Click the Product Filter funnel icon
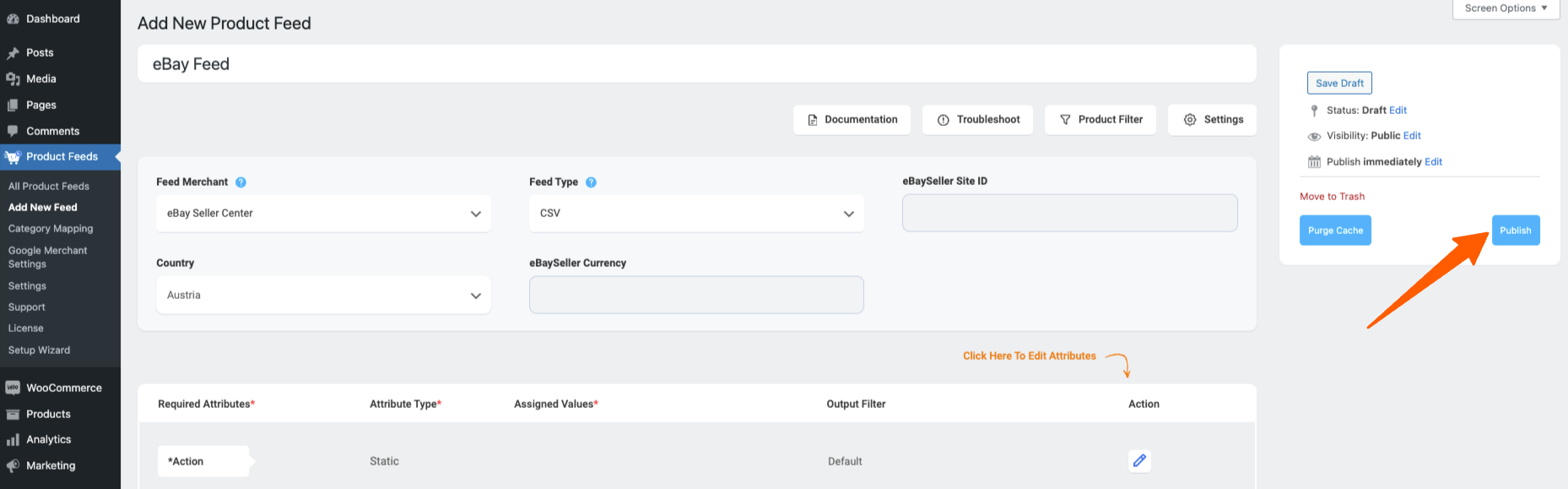The width and height of the screenshot is (1568, 489). pyautogui.click(x=1065, y=120)
